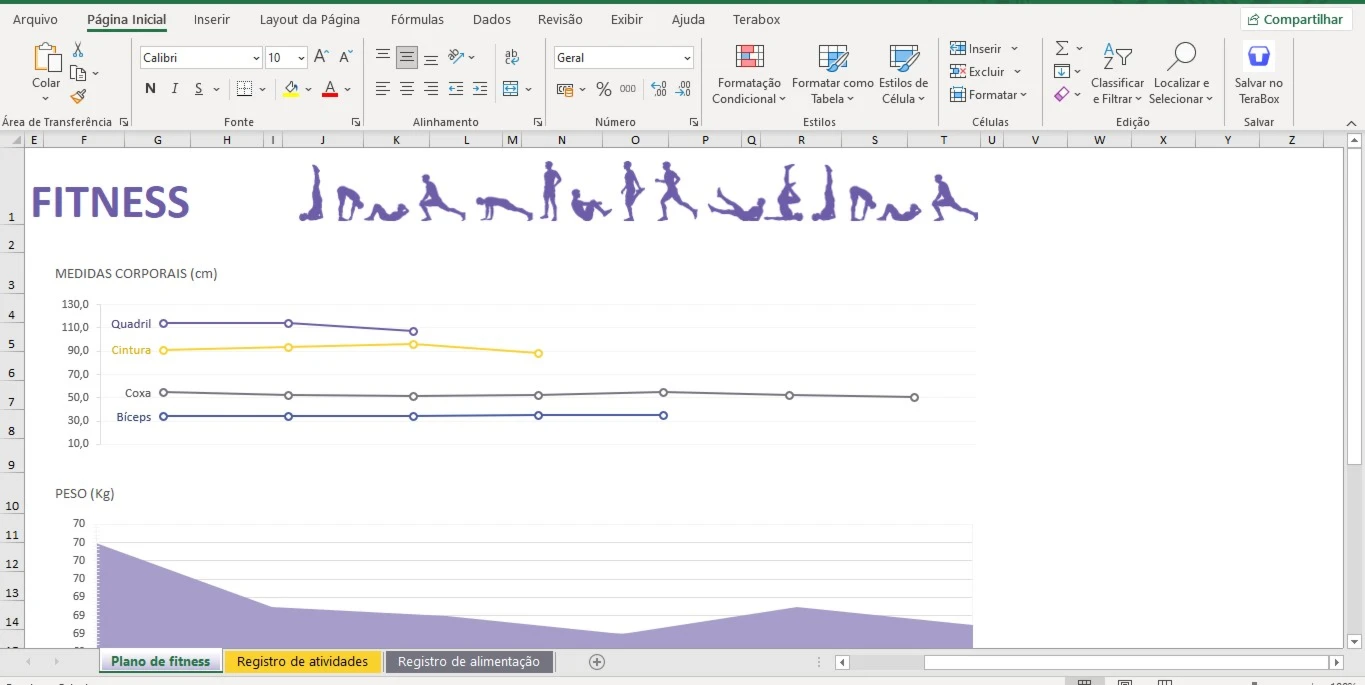The image size is (1365, 685).
Task: Click the AutoSum sigma icon
Action: (x=1062, y=48)
